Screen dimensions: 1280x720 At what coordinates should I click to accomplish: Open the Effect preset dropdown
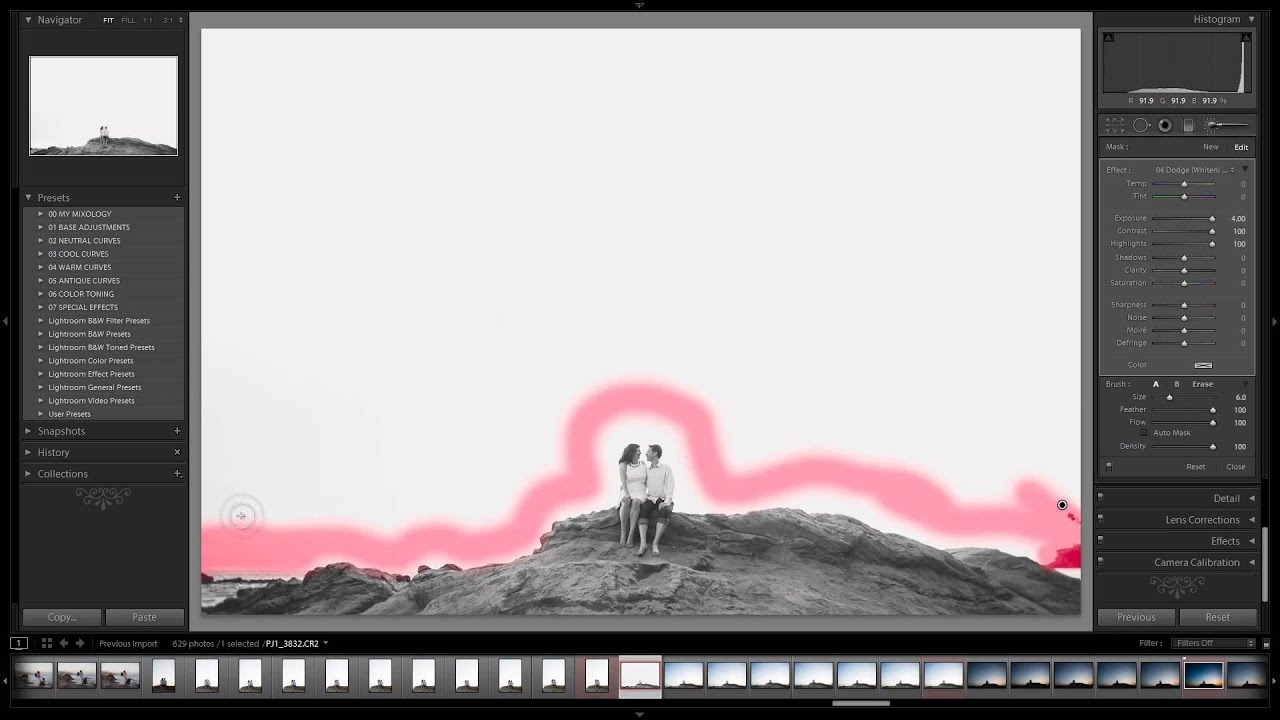(1194, 170)
